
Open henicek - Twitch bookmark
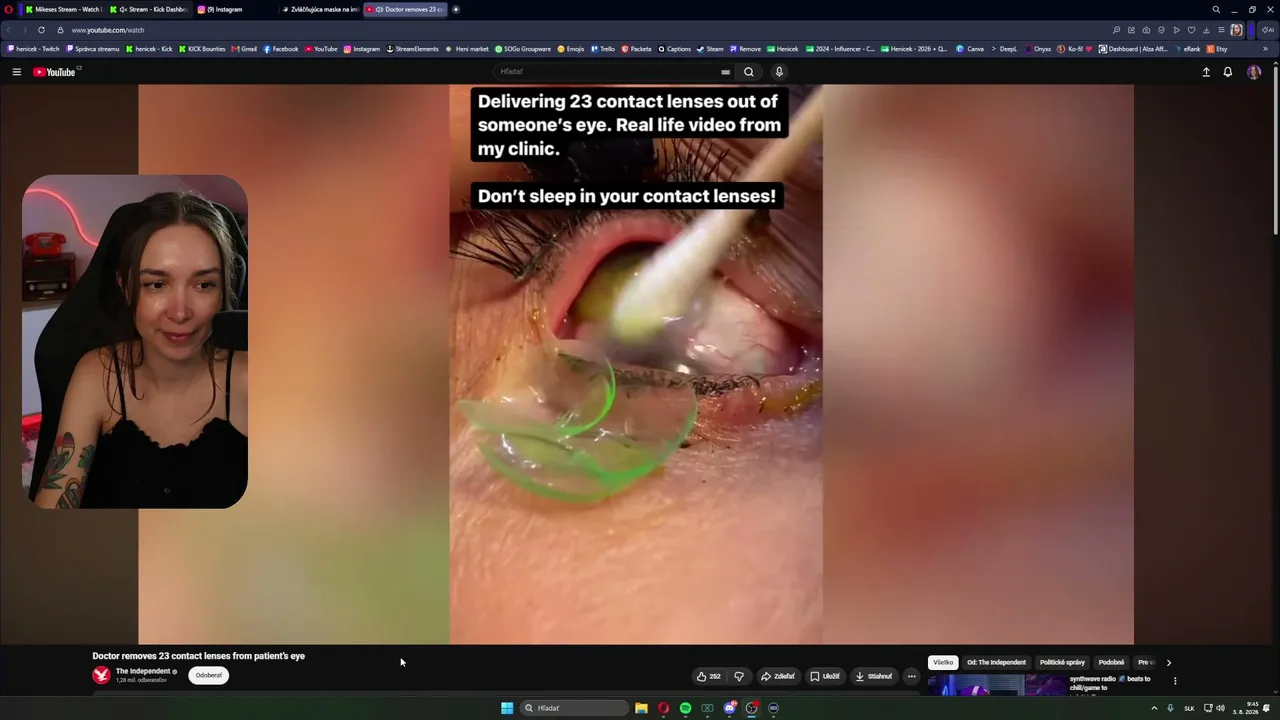35,49
